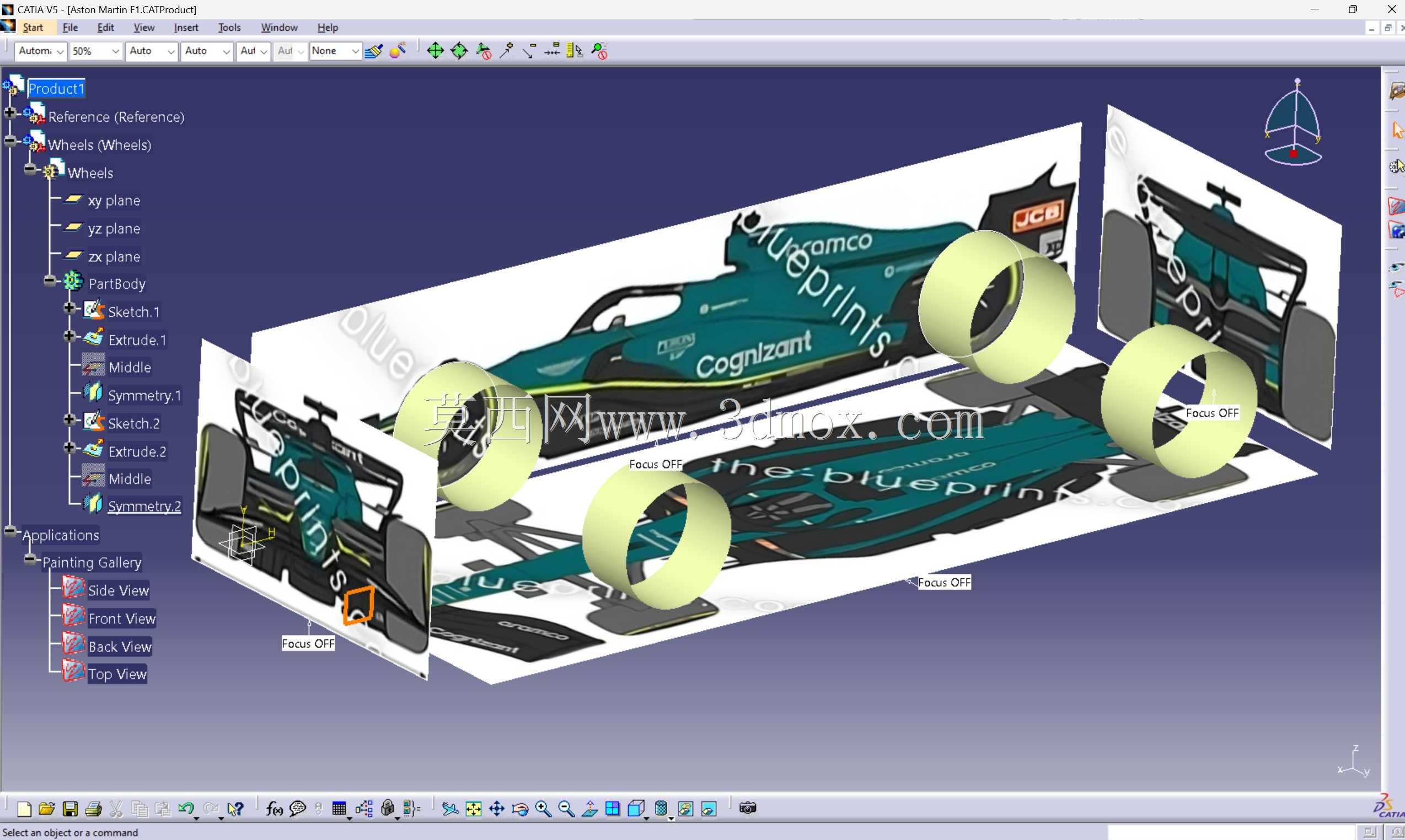
Task: Activate Fly mode airplane icon
Action: click(x=450, y=809)
